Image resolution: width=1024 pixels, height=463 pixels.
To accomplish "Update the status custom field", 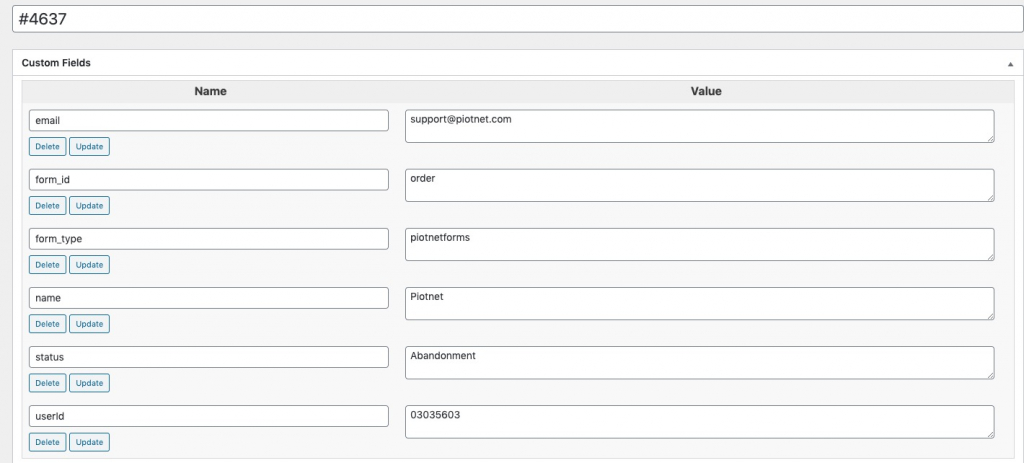I will 89,383.
